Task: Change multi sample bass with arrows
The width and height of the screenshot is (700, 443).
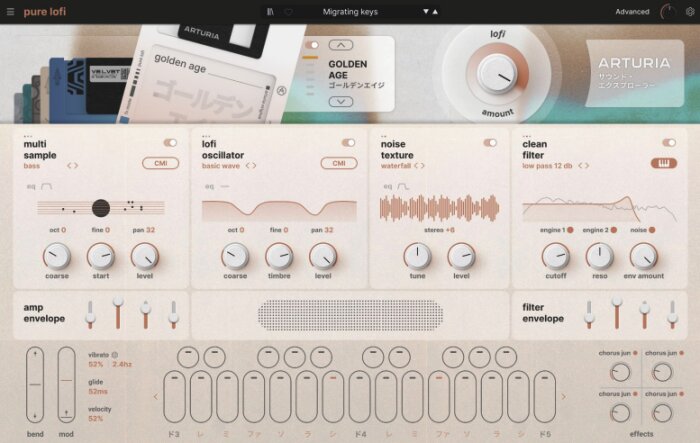Action: (72, 166)
